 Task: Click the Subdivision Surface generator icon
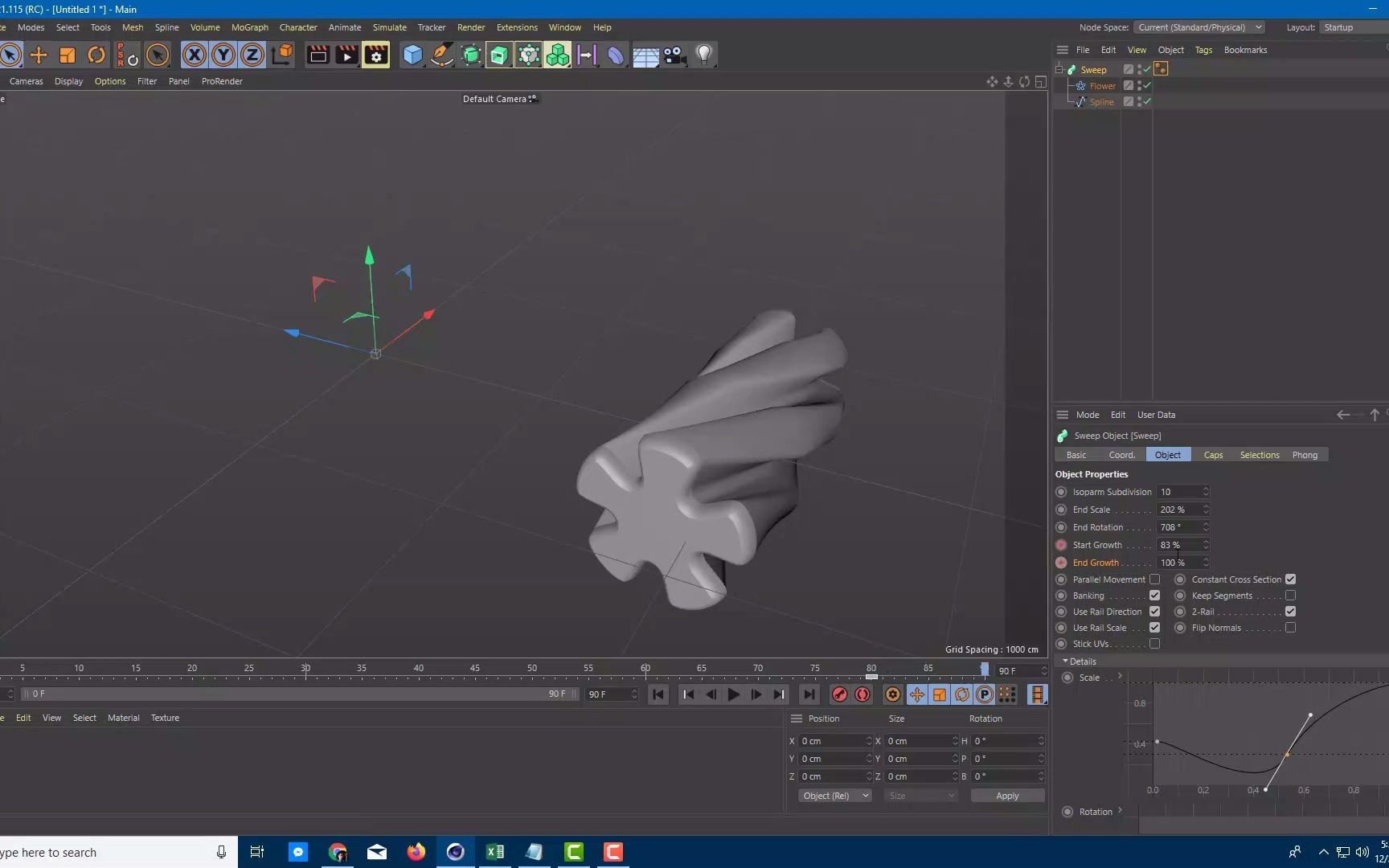pyautogui.click(x=470, y=55)
